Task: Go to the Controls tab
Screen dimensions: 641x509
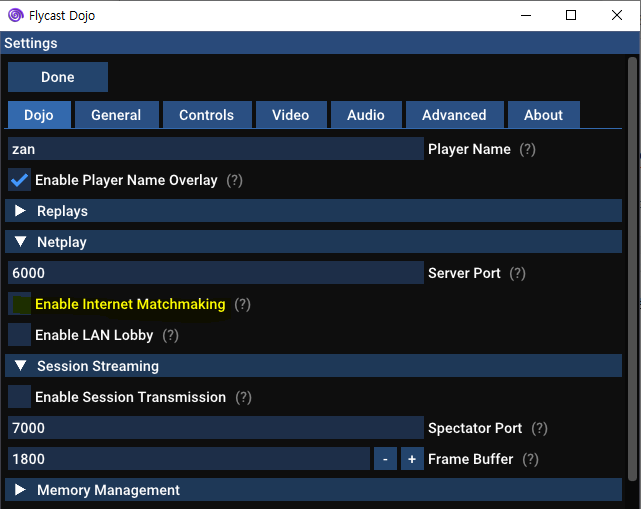Action: pos(207,115)
